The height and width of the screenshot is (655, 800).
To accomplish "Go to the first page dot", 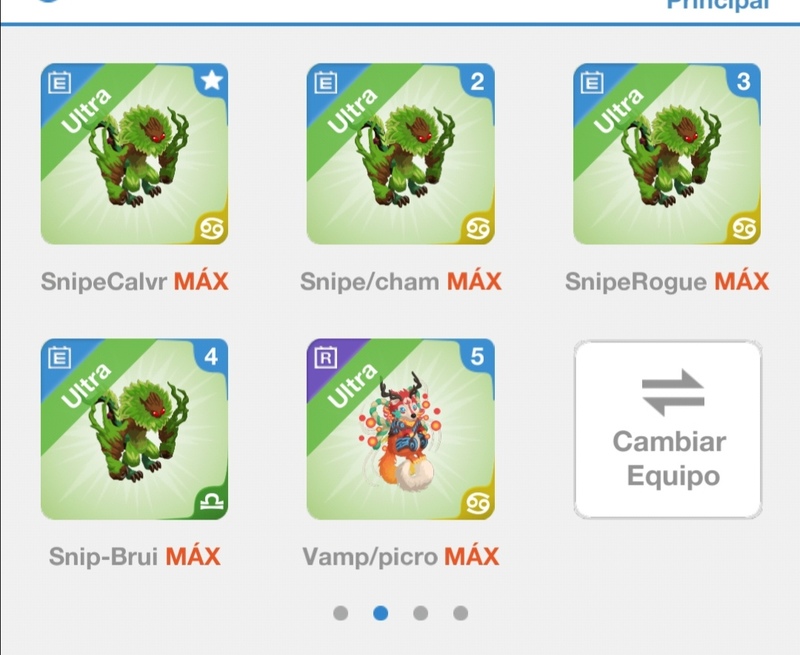I will (340, 613).
